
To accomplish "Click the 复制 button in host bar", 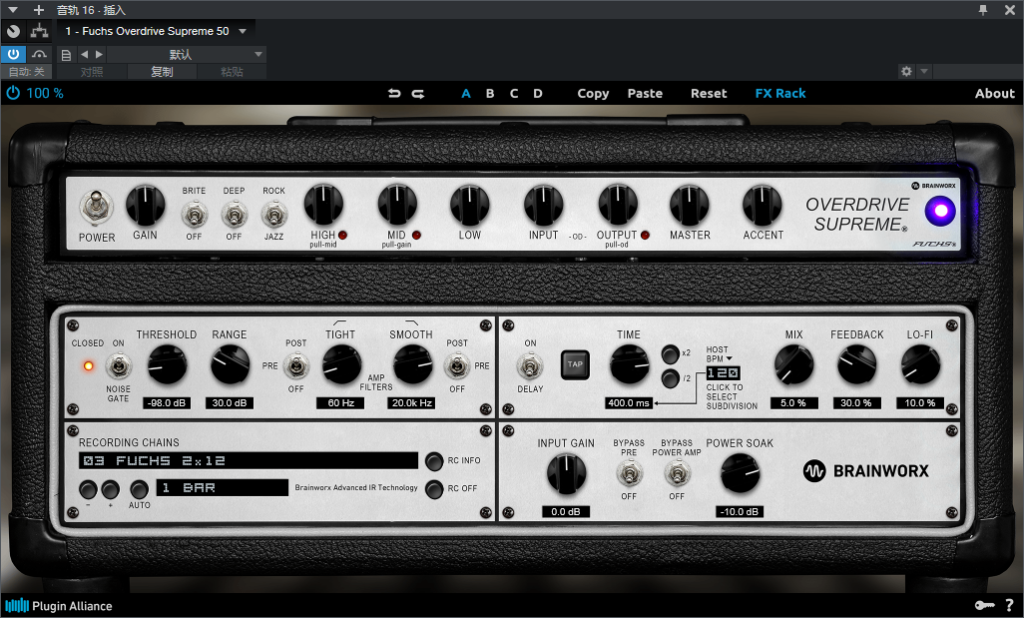I will click(162, 72).
